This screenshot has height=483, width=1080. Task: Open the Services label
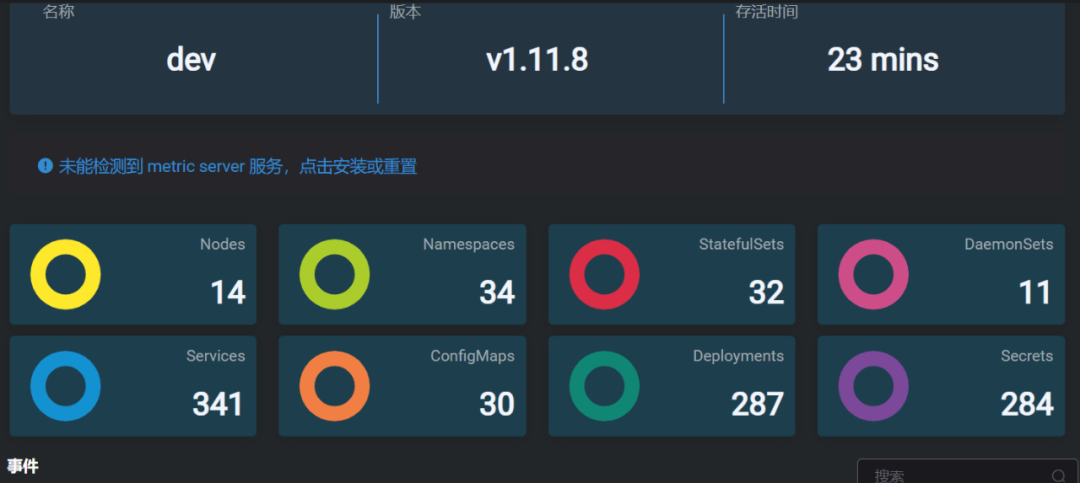216,356
